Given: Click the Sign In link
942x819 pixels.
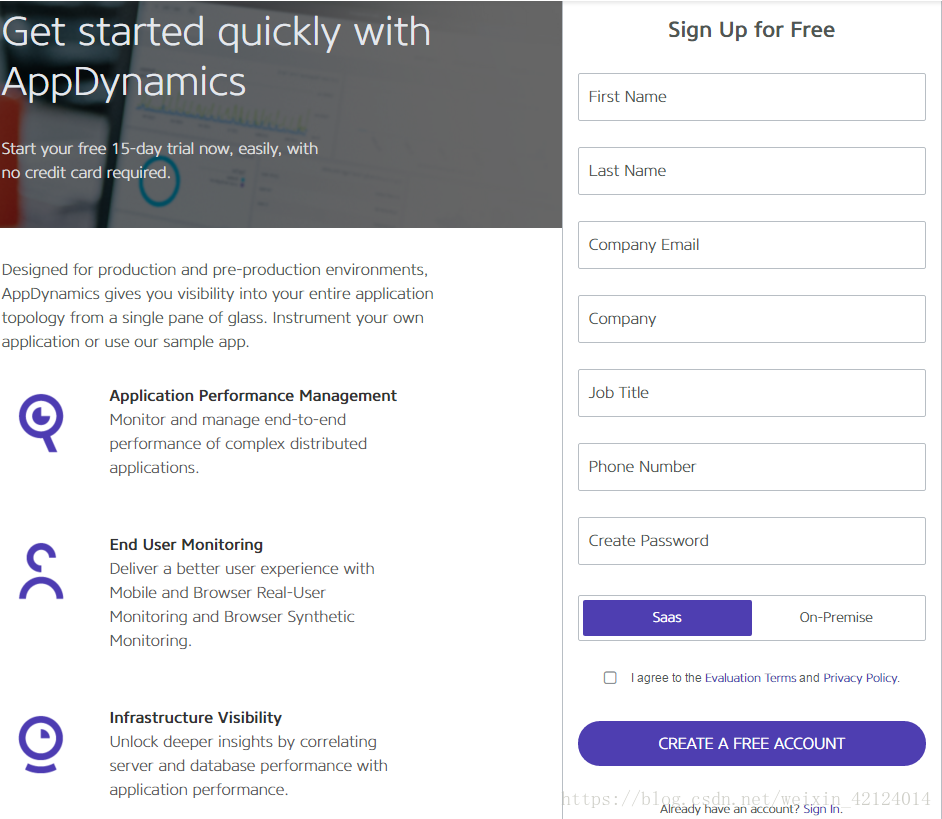Looking at the screenshot, I should tap(822, 809).
